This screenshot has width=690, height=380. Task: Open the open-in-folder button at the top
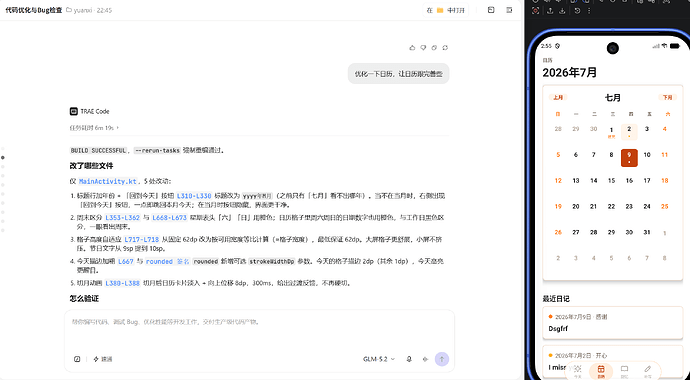[x=446, y=10]
